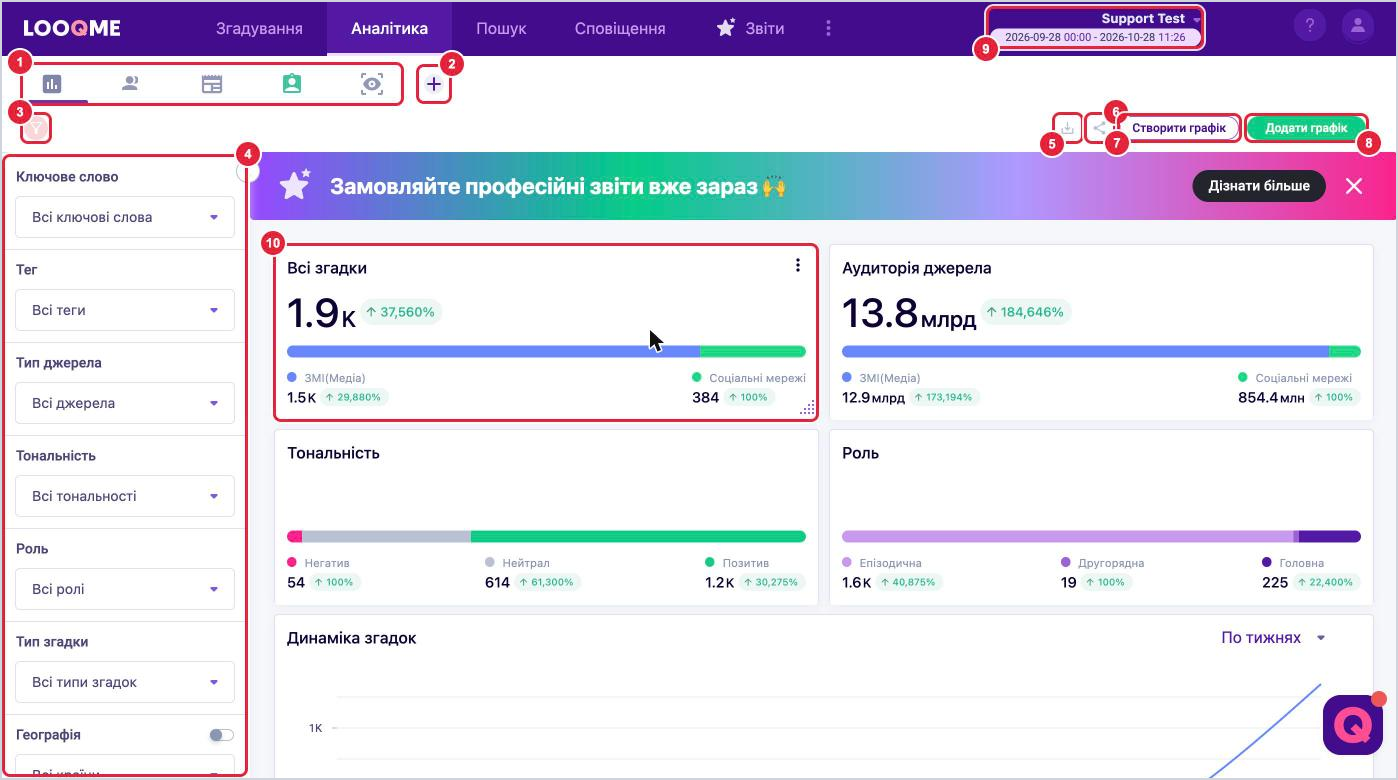Open the eye scan dashboard icon
This screenshot has width=1398, height=780.
372,84
